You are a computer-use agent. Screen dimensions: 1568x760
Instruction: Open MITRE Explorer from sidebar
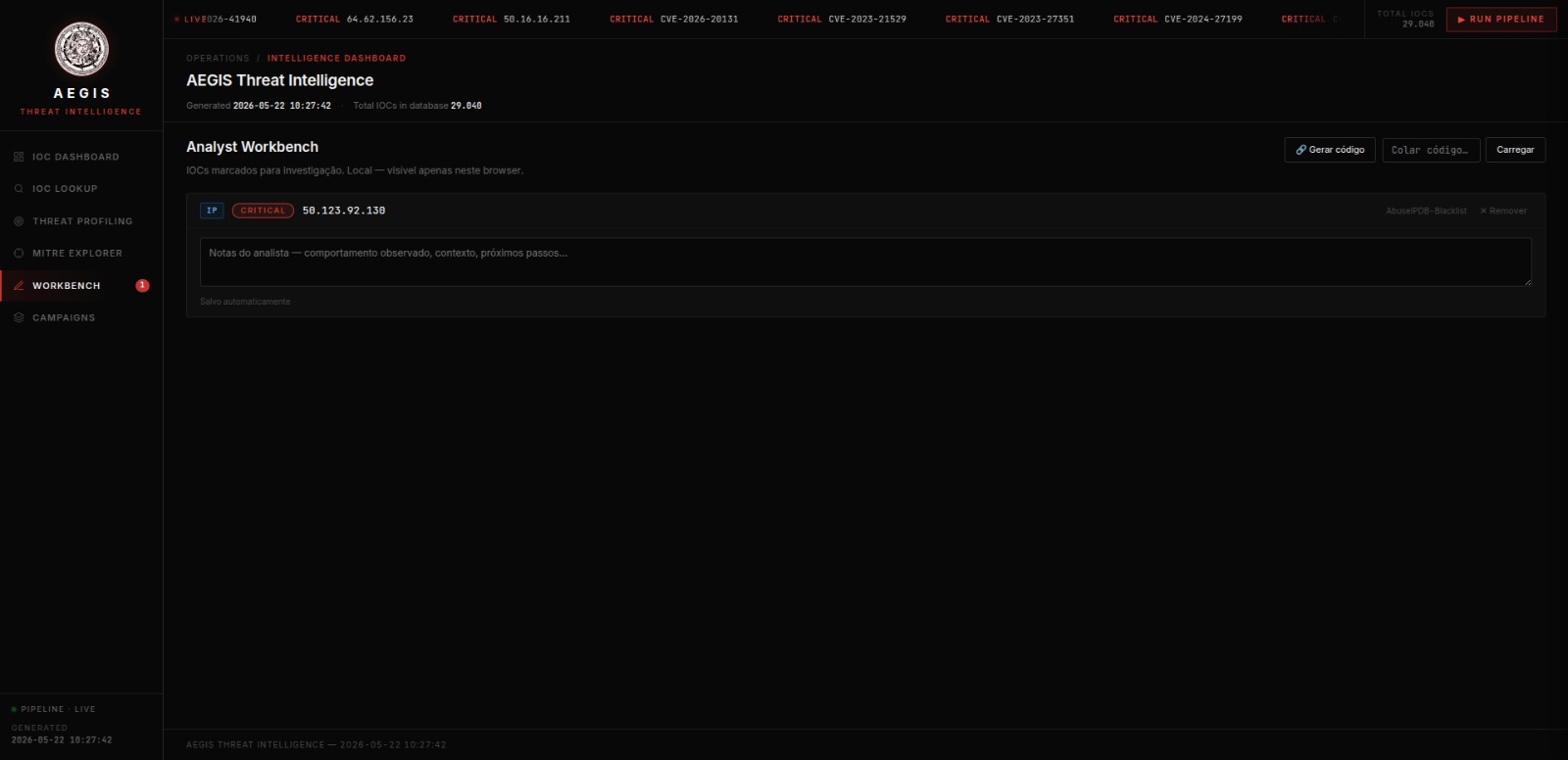(x=81, y=254)
